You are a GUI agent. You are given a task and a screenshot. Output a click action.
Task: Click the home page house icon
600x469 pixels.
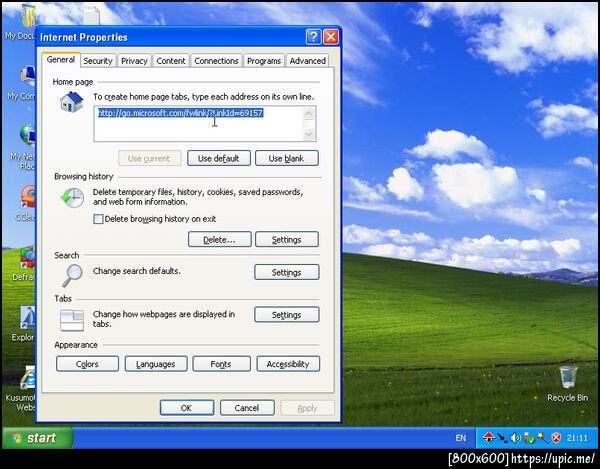(72, 102)
